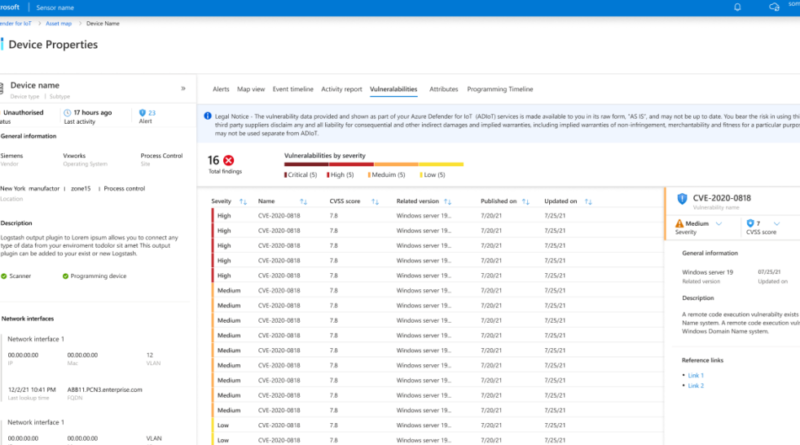Go to Asset map breadcrumb

point(59,23)
